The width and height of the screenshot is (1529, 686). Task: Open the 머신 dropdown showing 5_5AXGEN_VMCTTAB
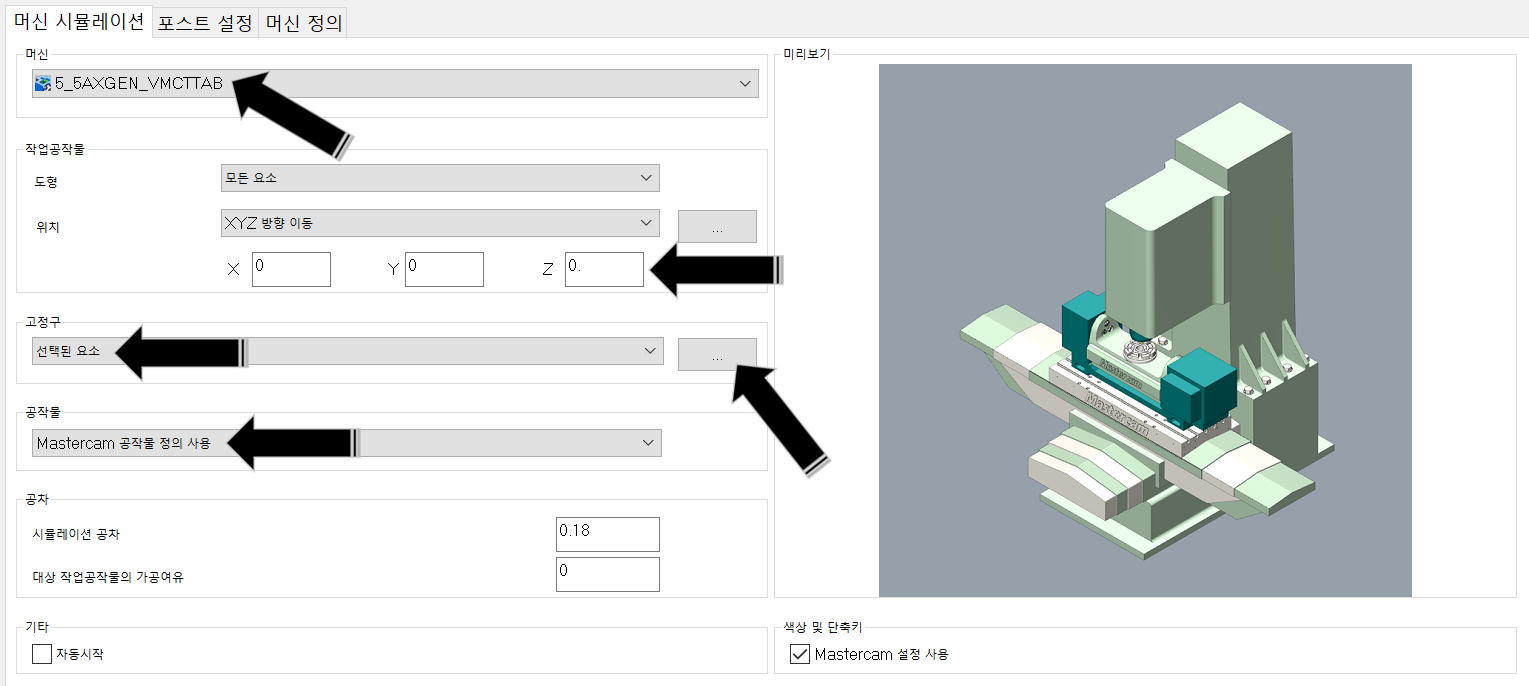pyautogui.click(x=395, y=84)
